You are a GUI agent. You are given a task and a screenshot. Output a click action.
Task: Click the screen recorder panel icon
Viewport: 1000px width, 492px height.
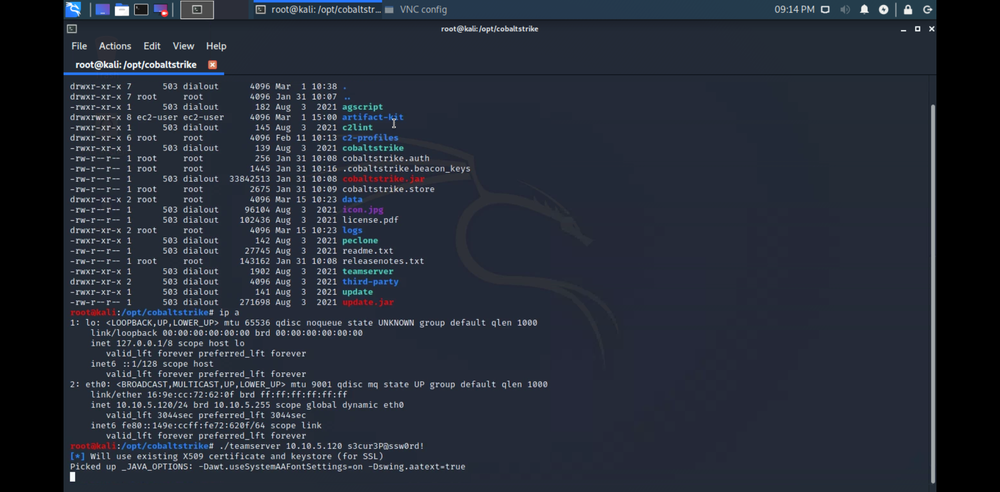pyautogui.click(x=161, y=10)
